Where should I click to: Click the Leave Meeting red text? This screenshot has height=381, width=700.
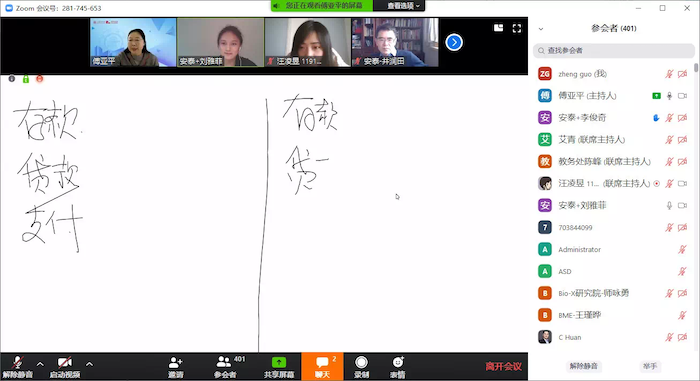(504, 367)
